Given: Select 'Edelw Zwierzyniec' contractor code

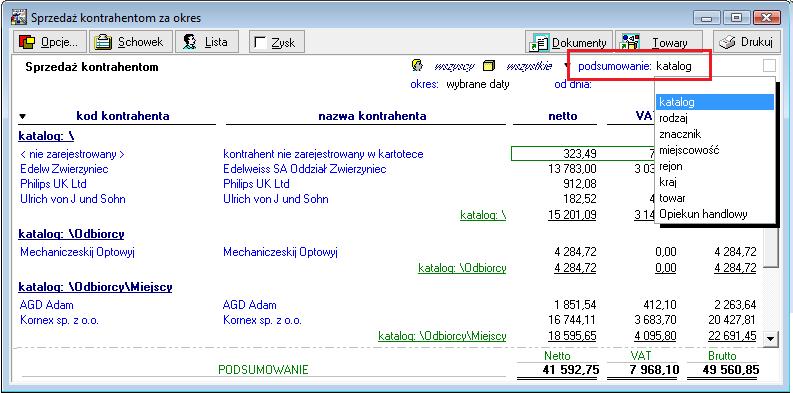Looking at the screenshot, I should [x=64, y=169].
